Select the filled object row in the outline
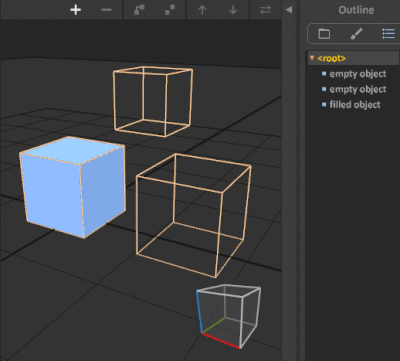The width and height of the screenshot is (400, 361). [354, 105]
